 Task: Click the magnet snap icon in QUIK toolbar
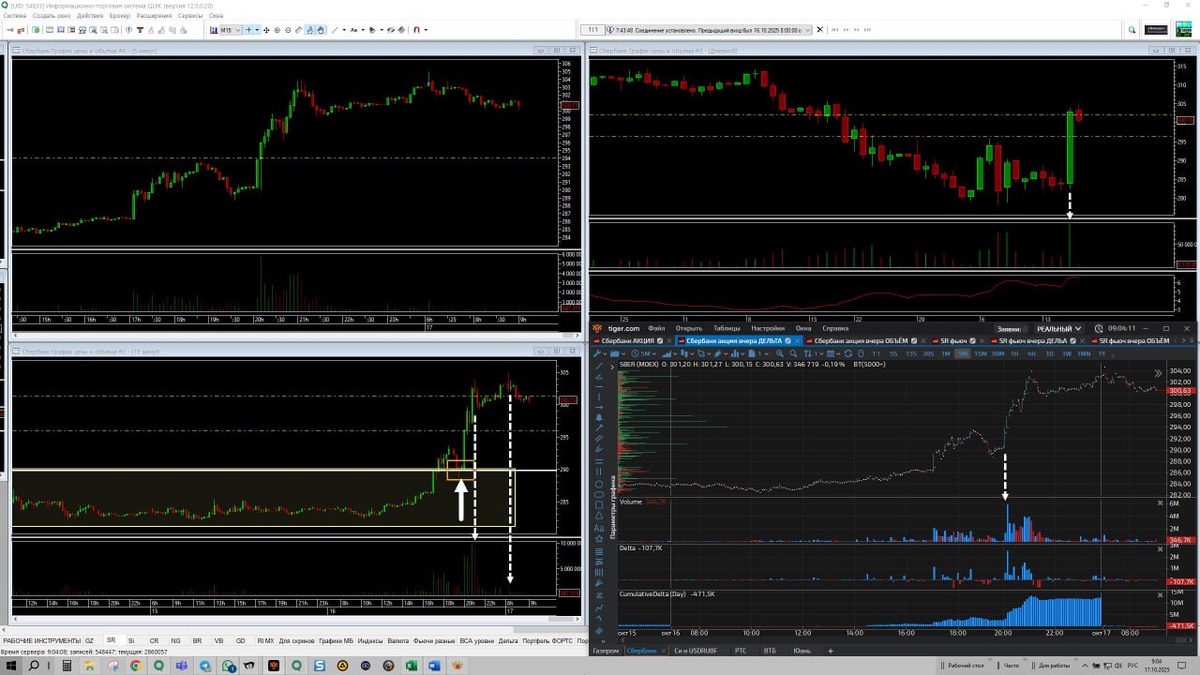417,30
